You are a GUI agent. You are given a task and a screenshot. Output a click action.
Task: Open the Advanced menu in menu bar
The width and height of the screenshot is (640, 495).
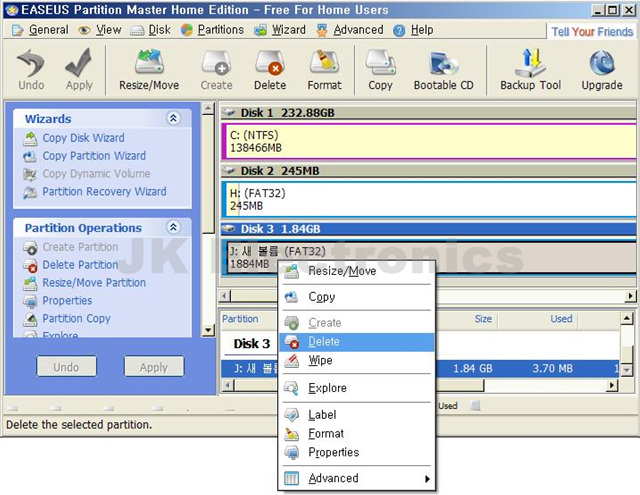350,30
